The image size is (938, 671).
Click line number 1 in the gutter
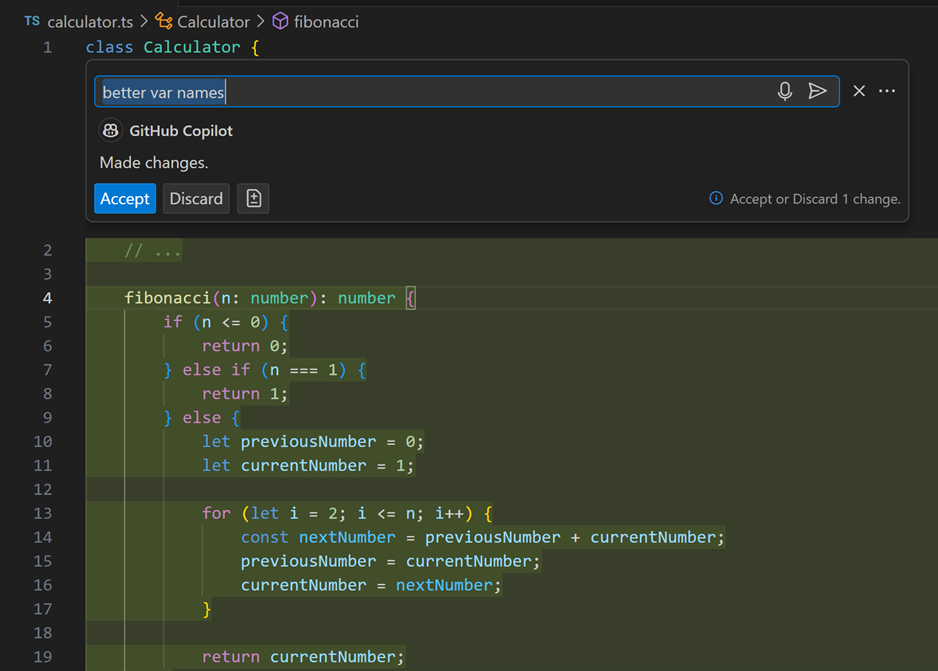[47, 47]
